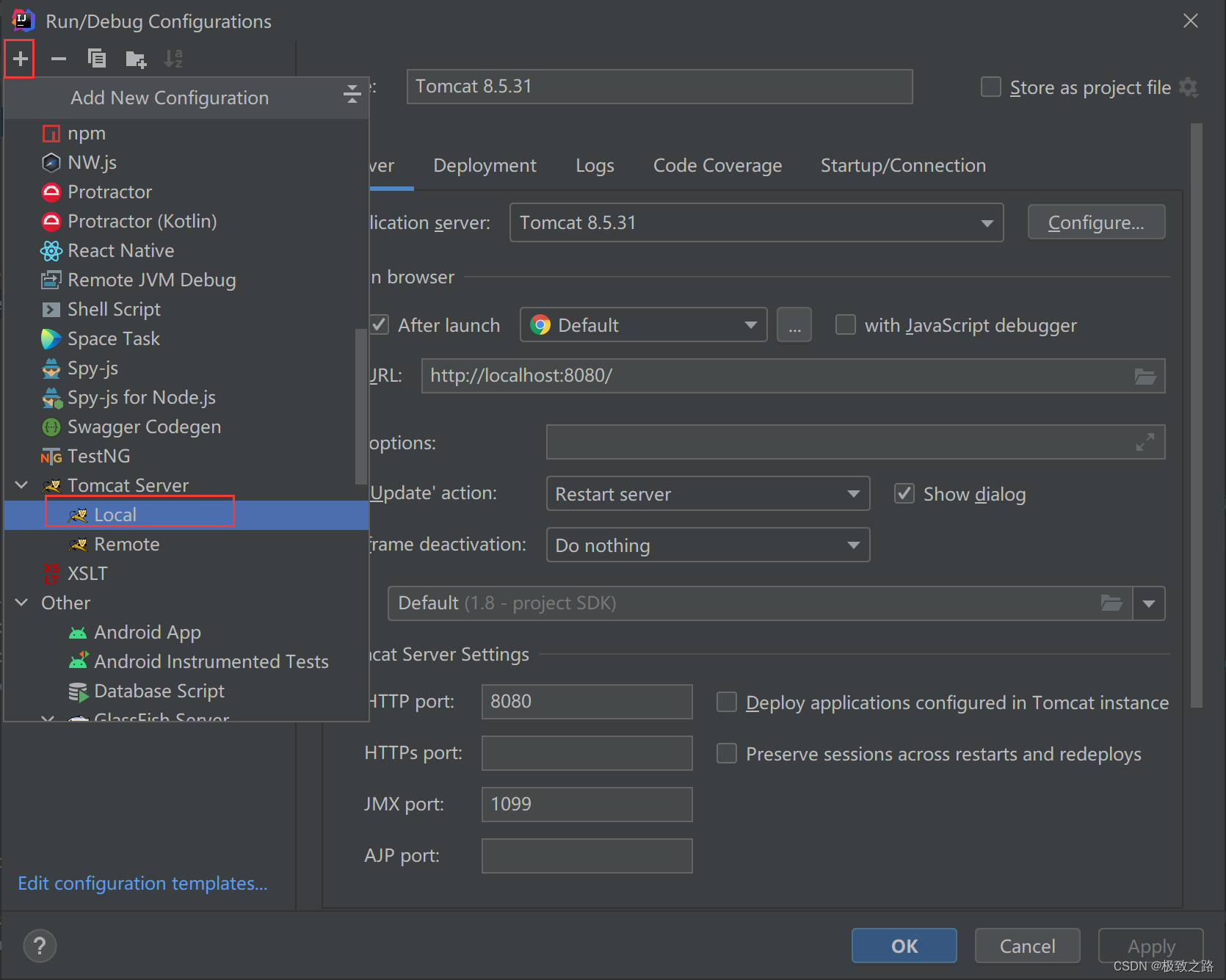The width and height of the screenshot is (1226, 980).
Task: Select XSLT configuration type
Action: 186,574
